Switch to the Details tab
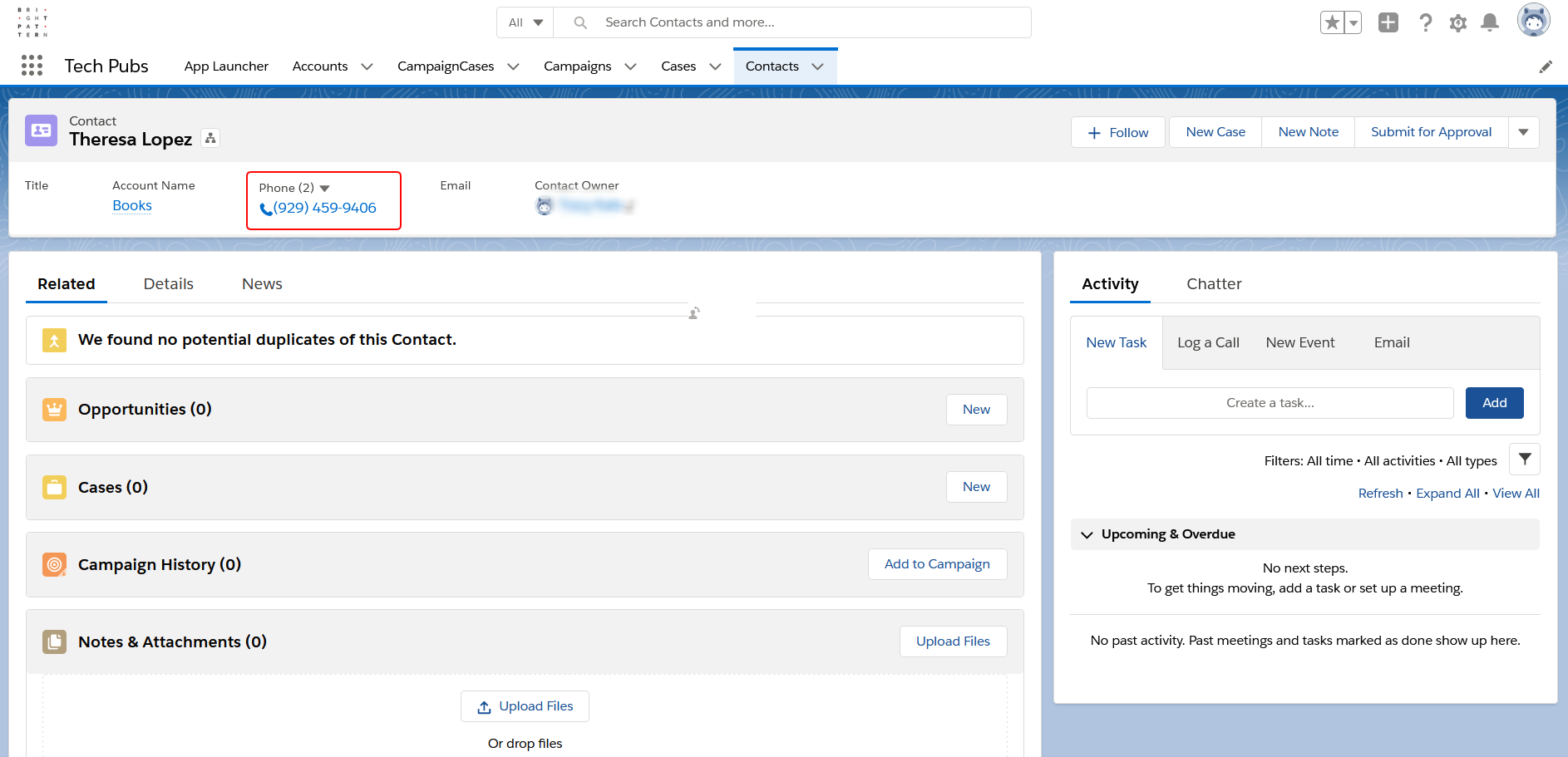This screenshot has height=757, width=1568. [x=169, y=284]
